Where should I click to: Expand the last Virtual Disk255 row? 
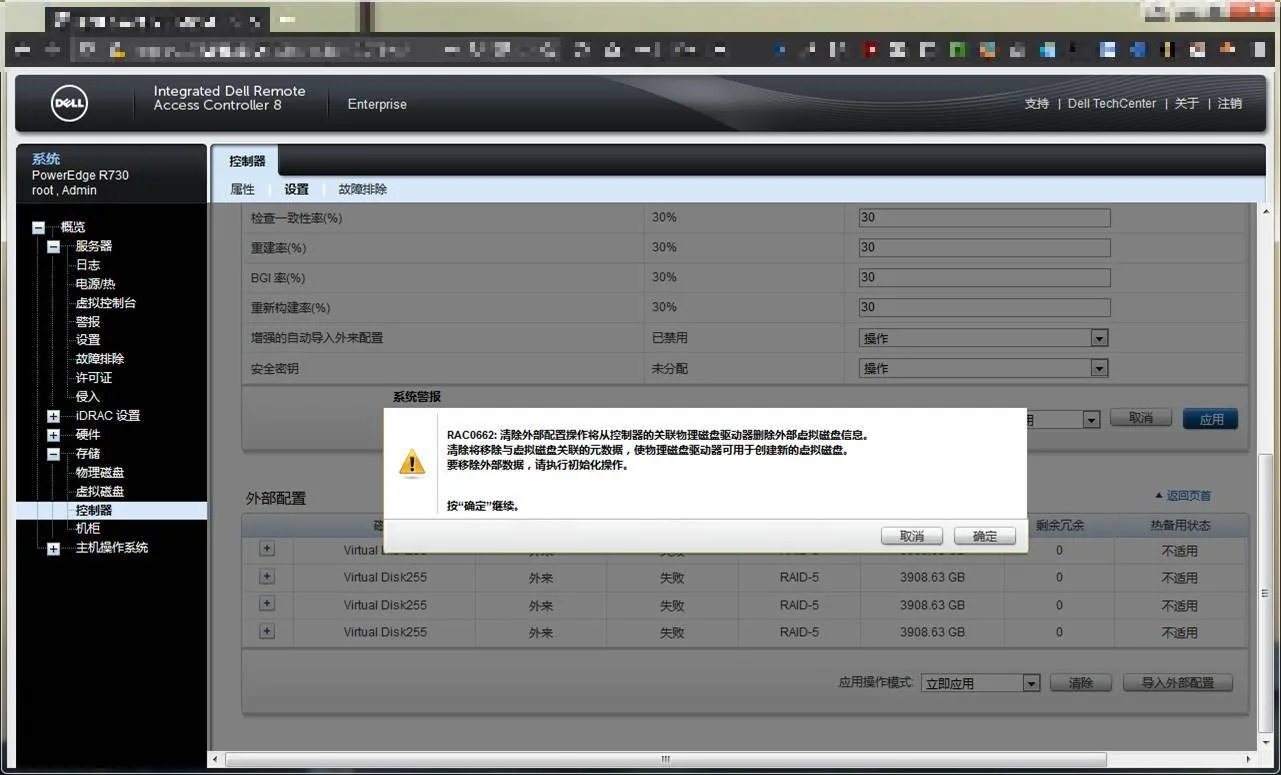267,631
